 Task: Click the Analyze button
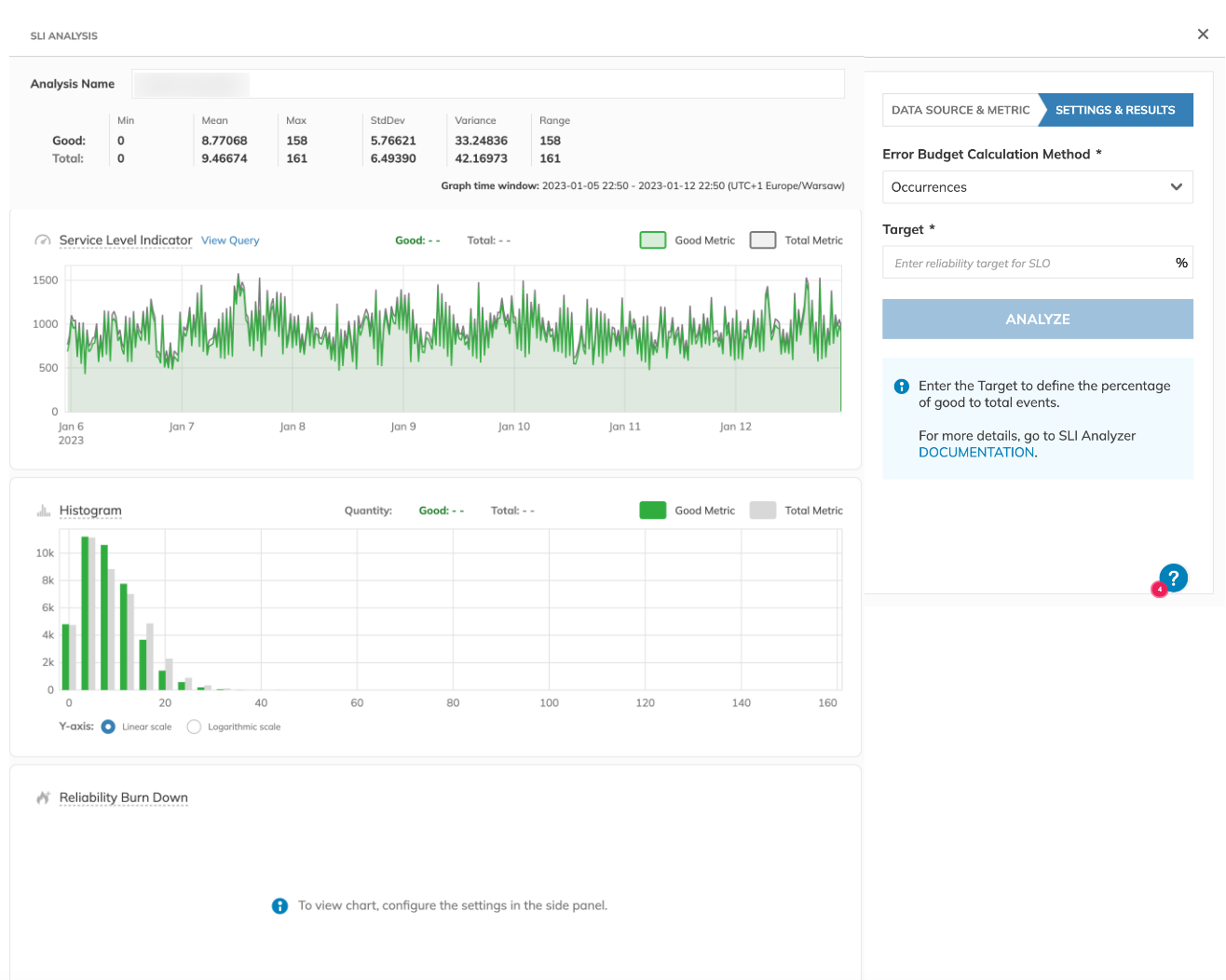(x=1038, y=319)
